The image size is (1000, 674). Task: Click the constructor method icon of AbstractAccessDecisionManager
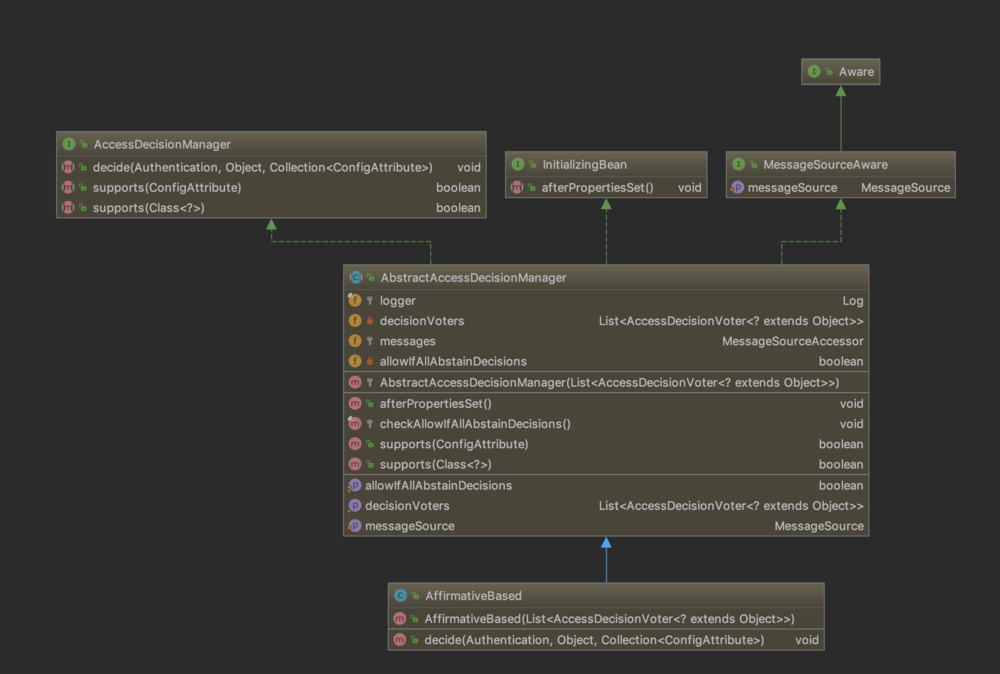355,383
